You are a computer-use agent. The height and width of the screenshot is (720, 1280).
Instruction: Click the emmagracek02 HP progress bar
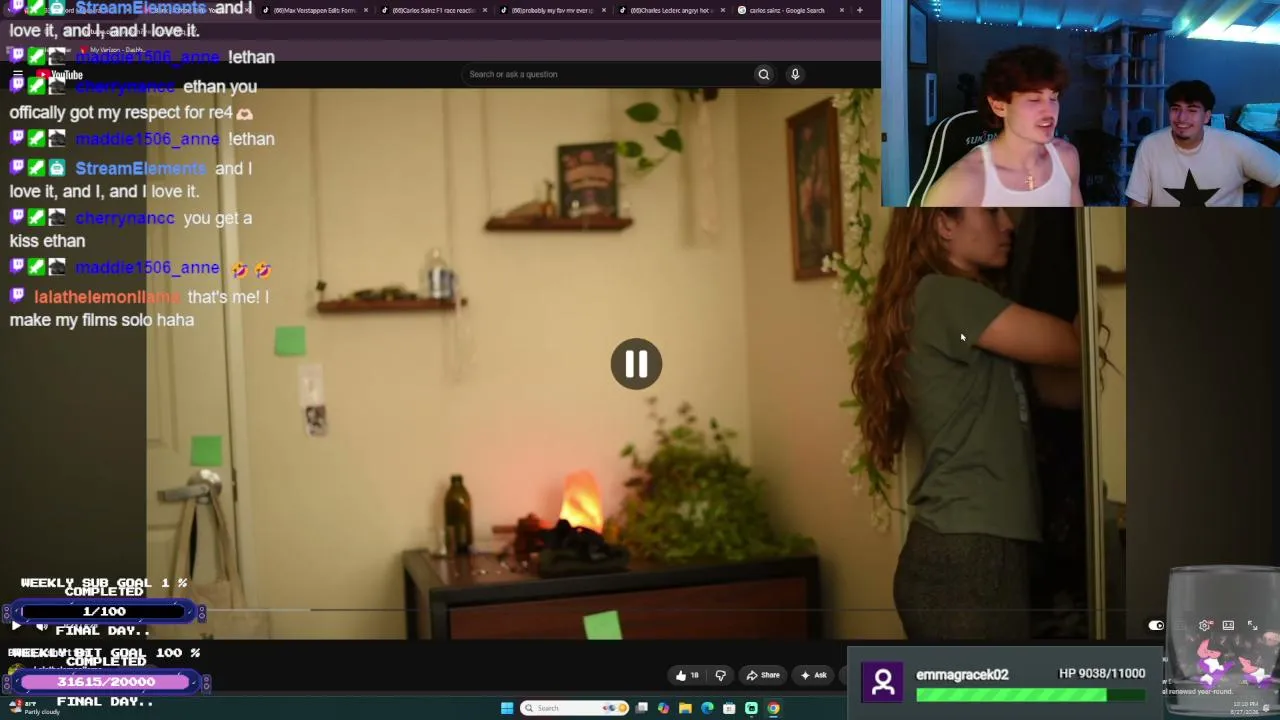pyautogui.click(x=1031, y=695)
